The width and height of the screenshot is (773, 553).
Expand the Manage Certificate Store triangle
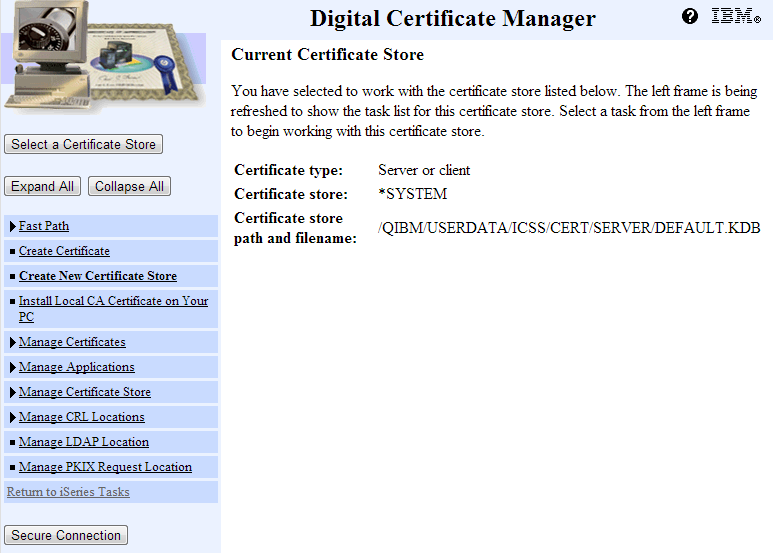(13, 393)
